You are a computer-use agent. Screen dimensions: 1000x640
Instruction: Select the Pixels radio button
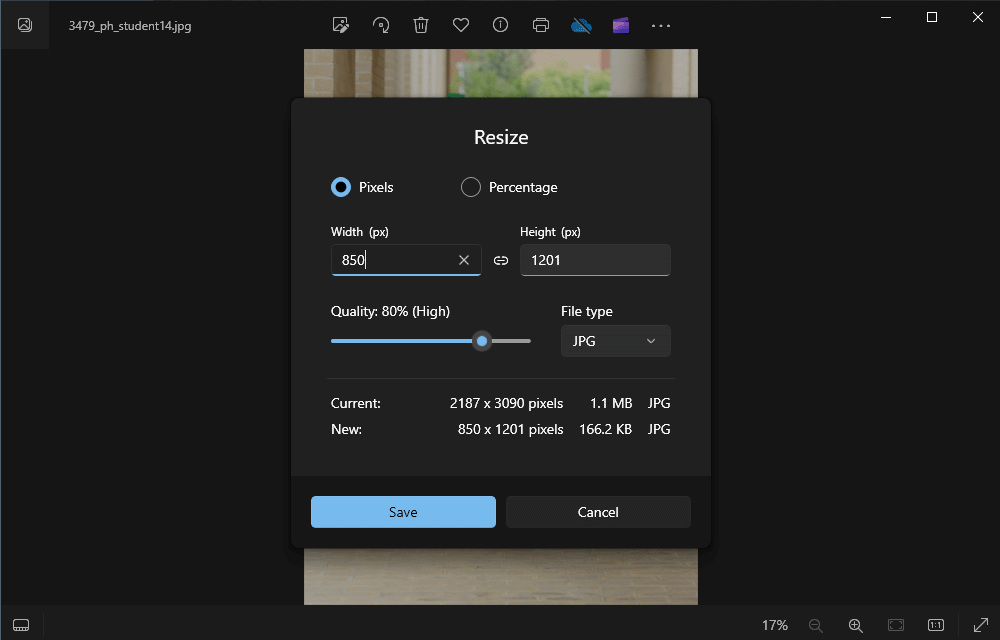341,187
